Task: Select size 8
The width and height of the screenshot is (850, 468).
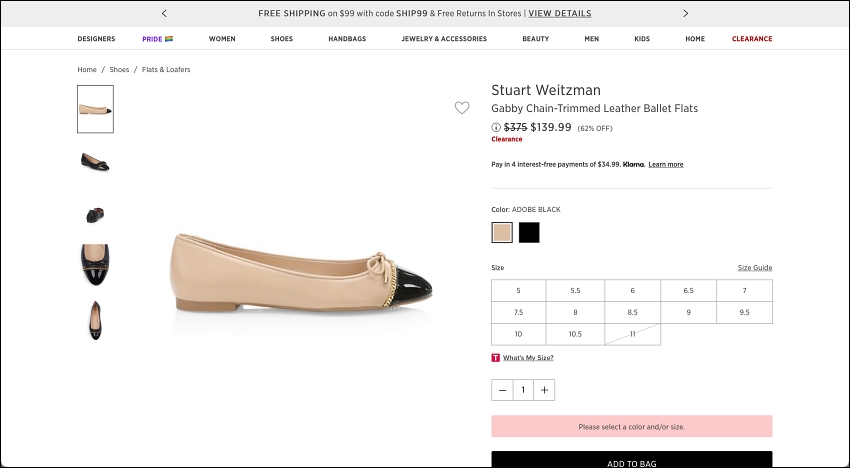Action: click(575, 312)
